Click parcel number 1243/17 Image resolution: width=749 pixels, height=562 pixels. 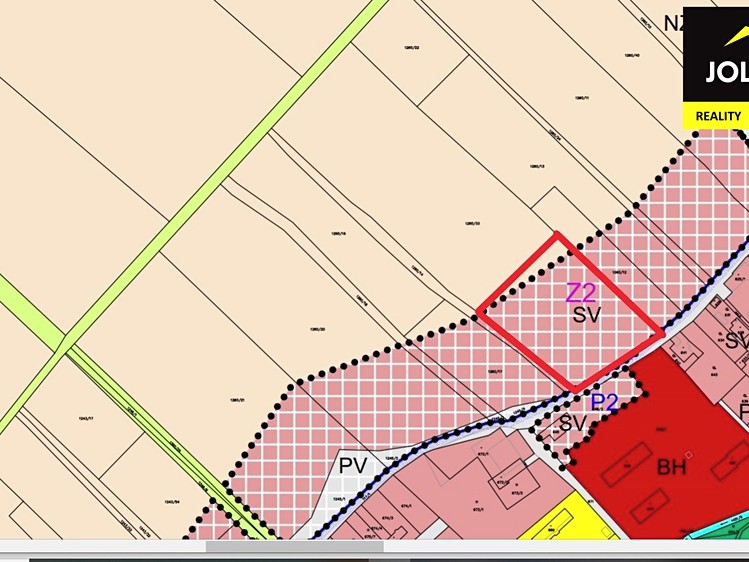[x=86, y=418]
